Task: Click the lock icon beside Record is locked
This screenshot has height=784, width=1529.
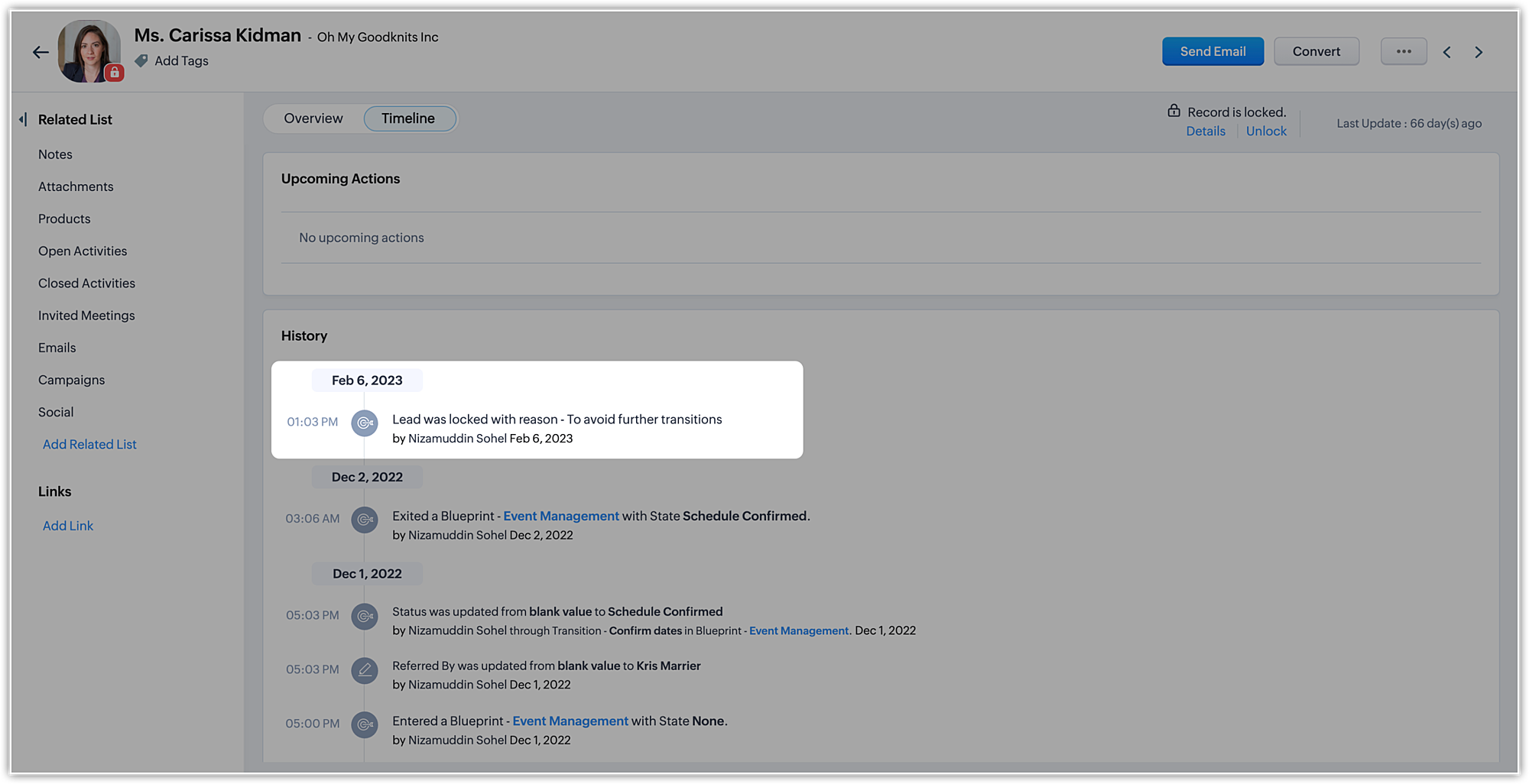Action: 1174,111
